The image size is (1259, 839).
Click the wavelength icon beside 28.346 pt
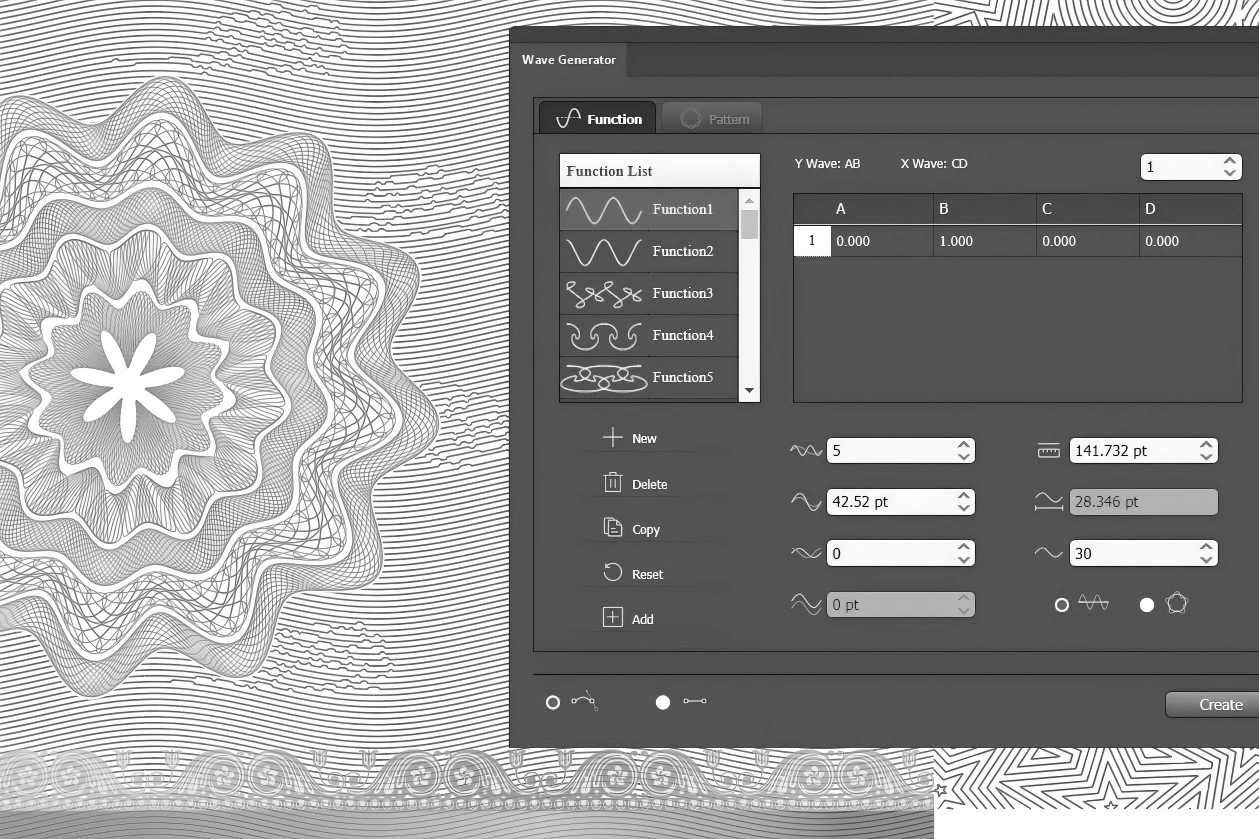(1048, 502)
